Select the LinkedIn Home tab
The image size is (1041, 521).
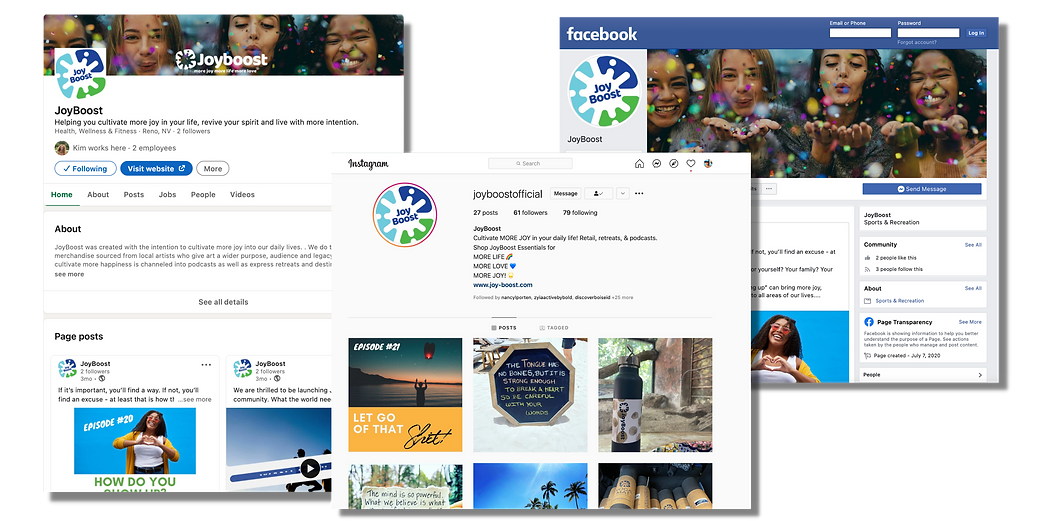click(x=62, y=194)
